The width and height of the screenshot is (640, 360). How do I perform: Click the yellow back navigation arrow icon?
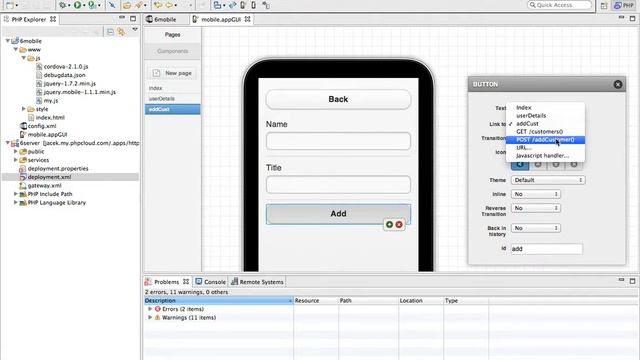[158, 5]
